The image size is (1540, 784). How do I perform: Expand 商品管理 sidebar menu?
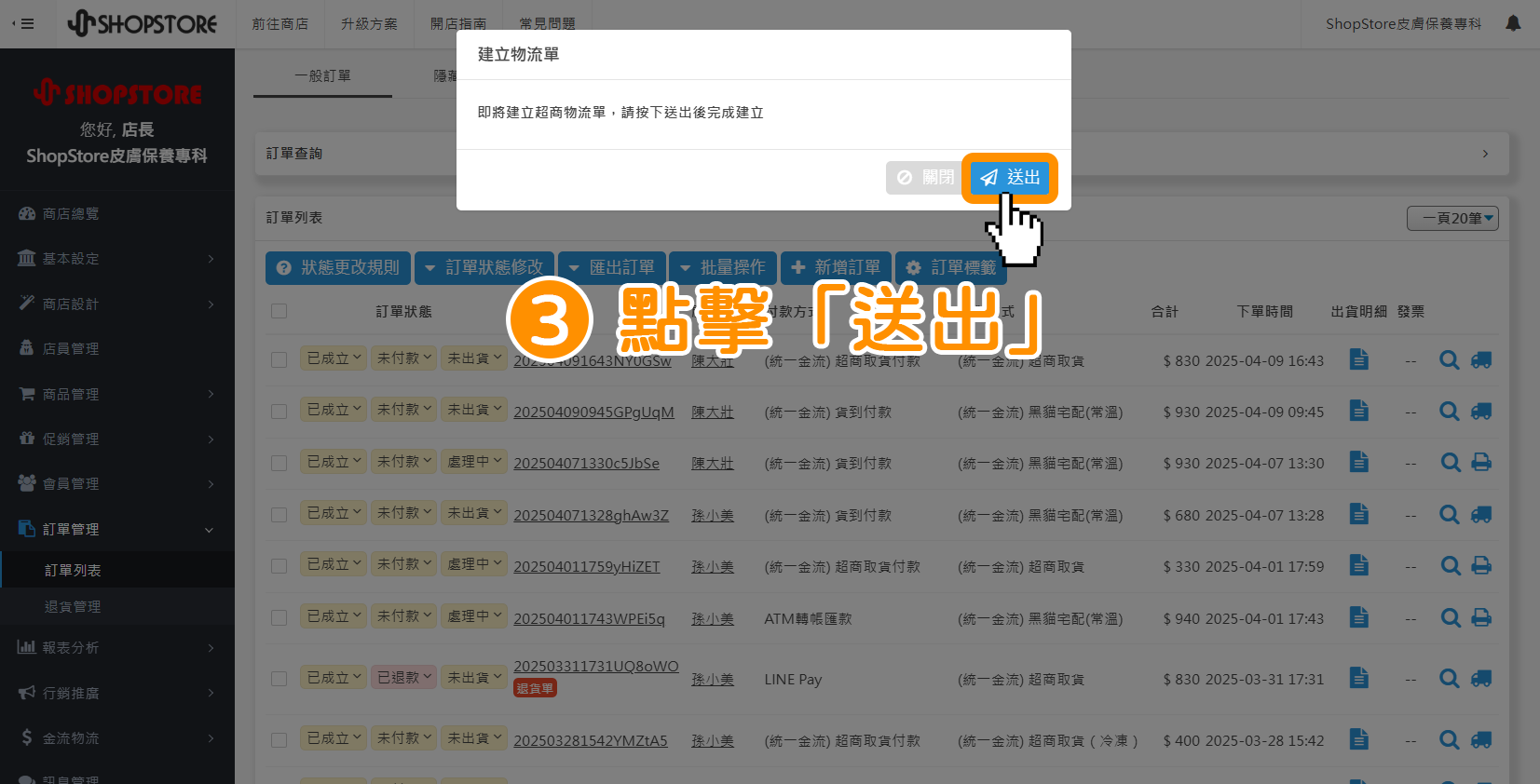click(x=117, y=395)
